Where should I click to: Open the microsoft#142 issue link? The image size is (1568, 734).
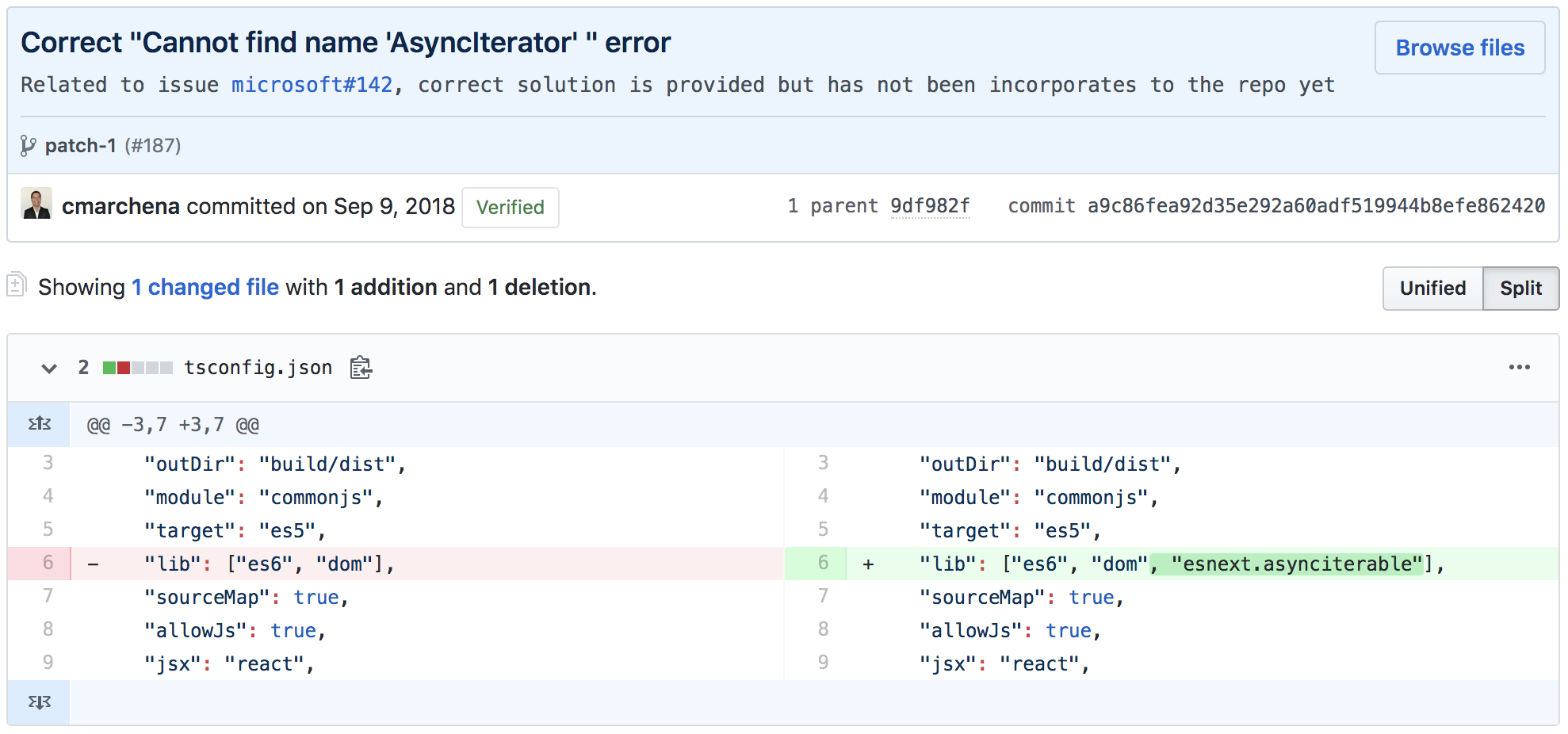312,85
